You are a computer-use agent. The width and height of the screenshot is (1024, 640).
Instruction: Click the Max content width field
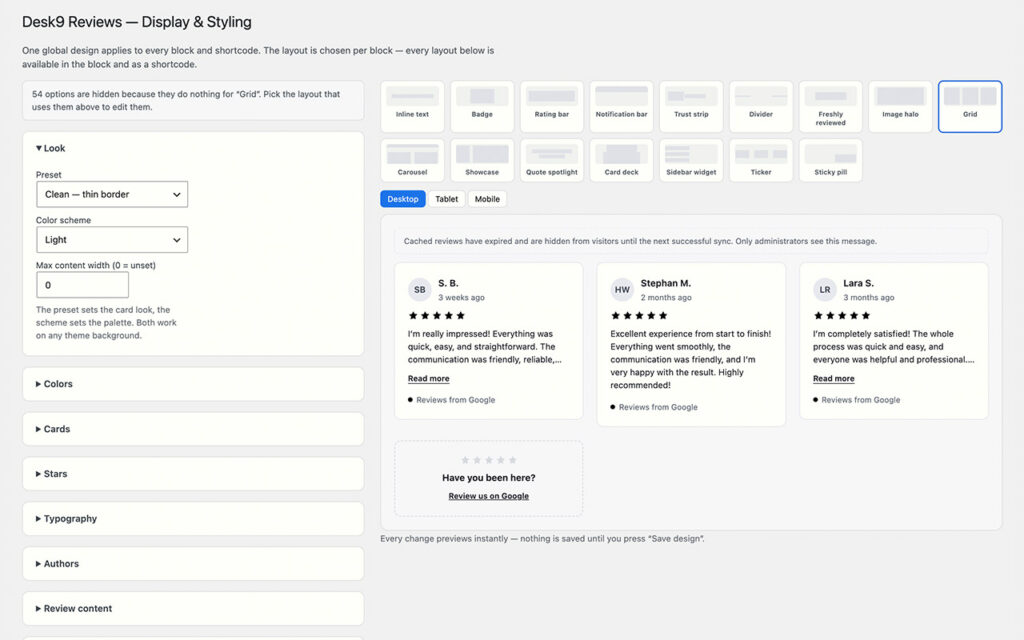(82, 285)
